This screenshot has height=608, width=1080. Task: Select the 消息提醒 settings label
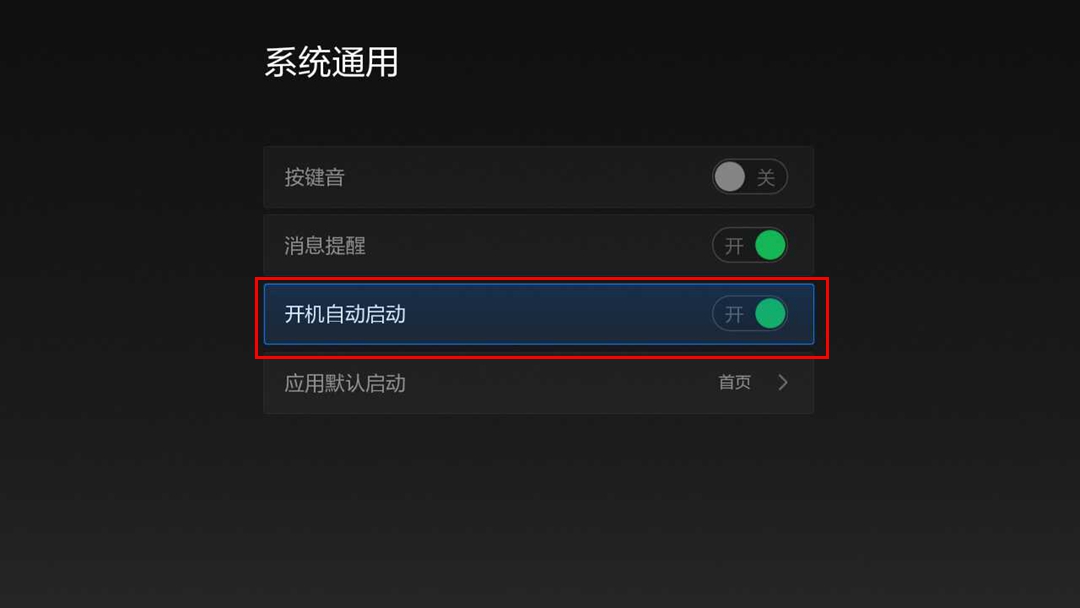(325, 246)
